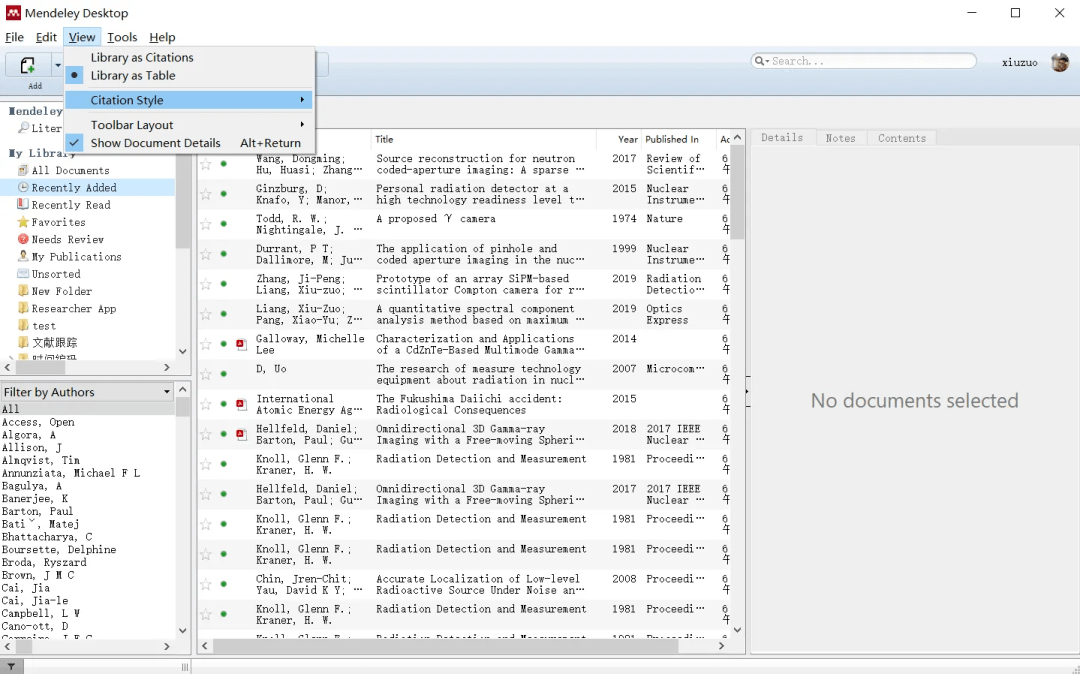The width and height of the screenshot is (1080, 674).
Task: Open the xiuzuo profile avatar
Action: click(x=1060, y=62)
